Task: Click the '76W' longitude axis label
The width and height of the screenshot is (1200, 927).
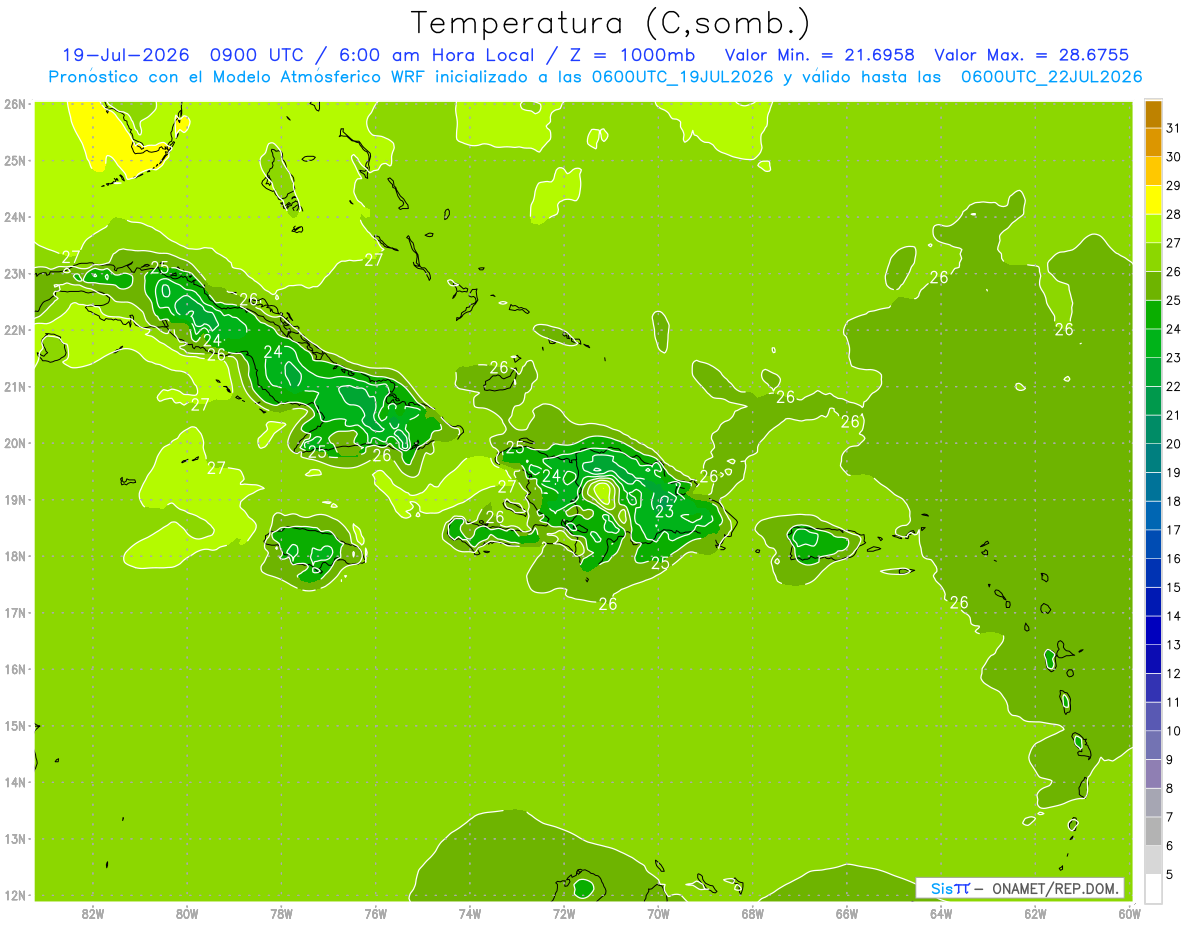Action: tap(376, 913)
